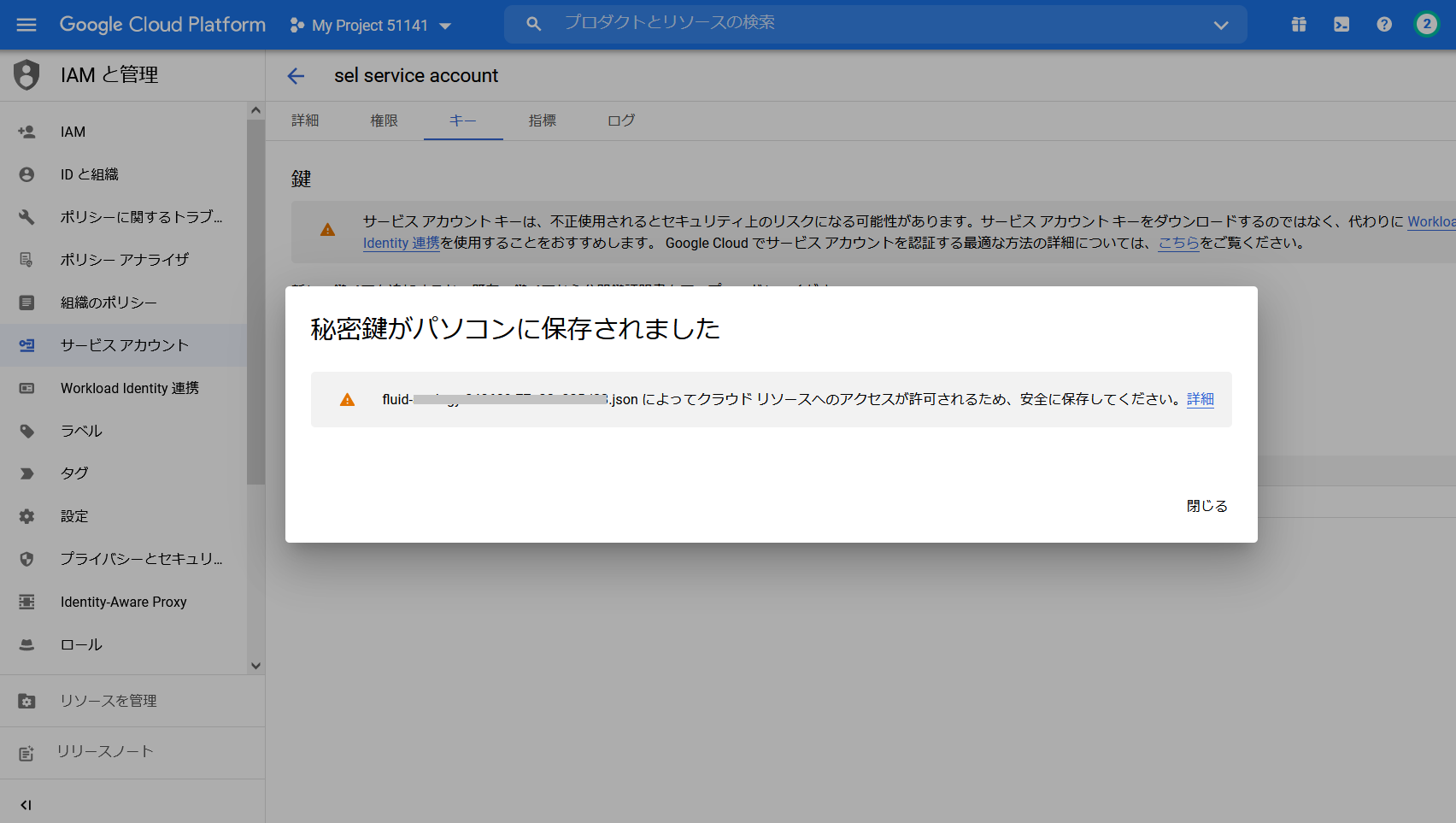This screenshot has width=1456, height=823.
Task: Select the キー tab
Action: pos(463,121)
